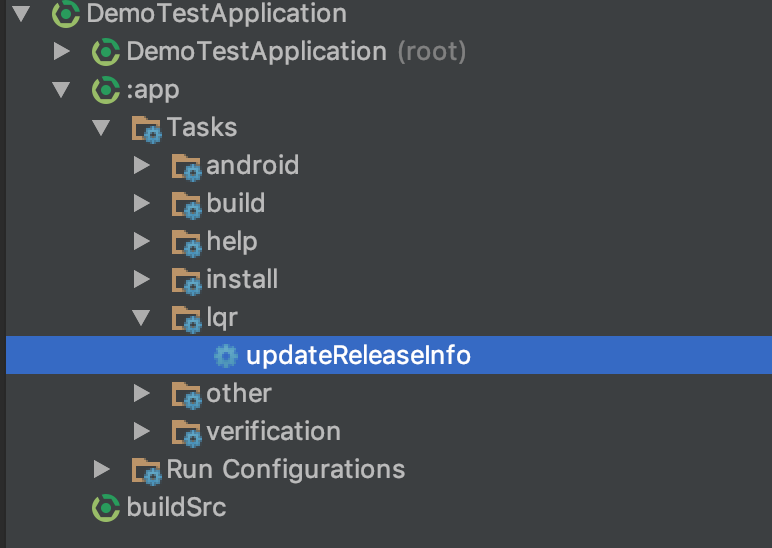Expand the install task group

click(x=141, y=280)
